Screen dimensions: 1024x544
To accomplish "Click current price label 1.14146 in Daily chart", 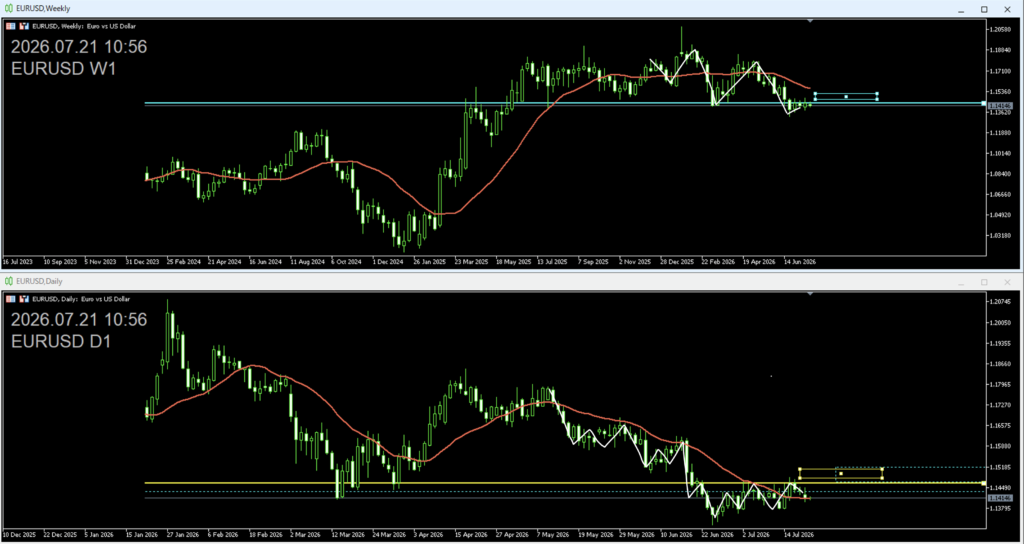I will [1000, 498].
